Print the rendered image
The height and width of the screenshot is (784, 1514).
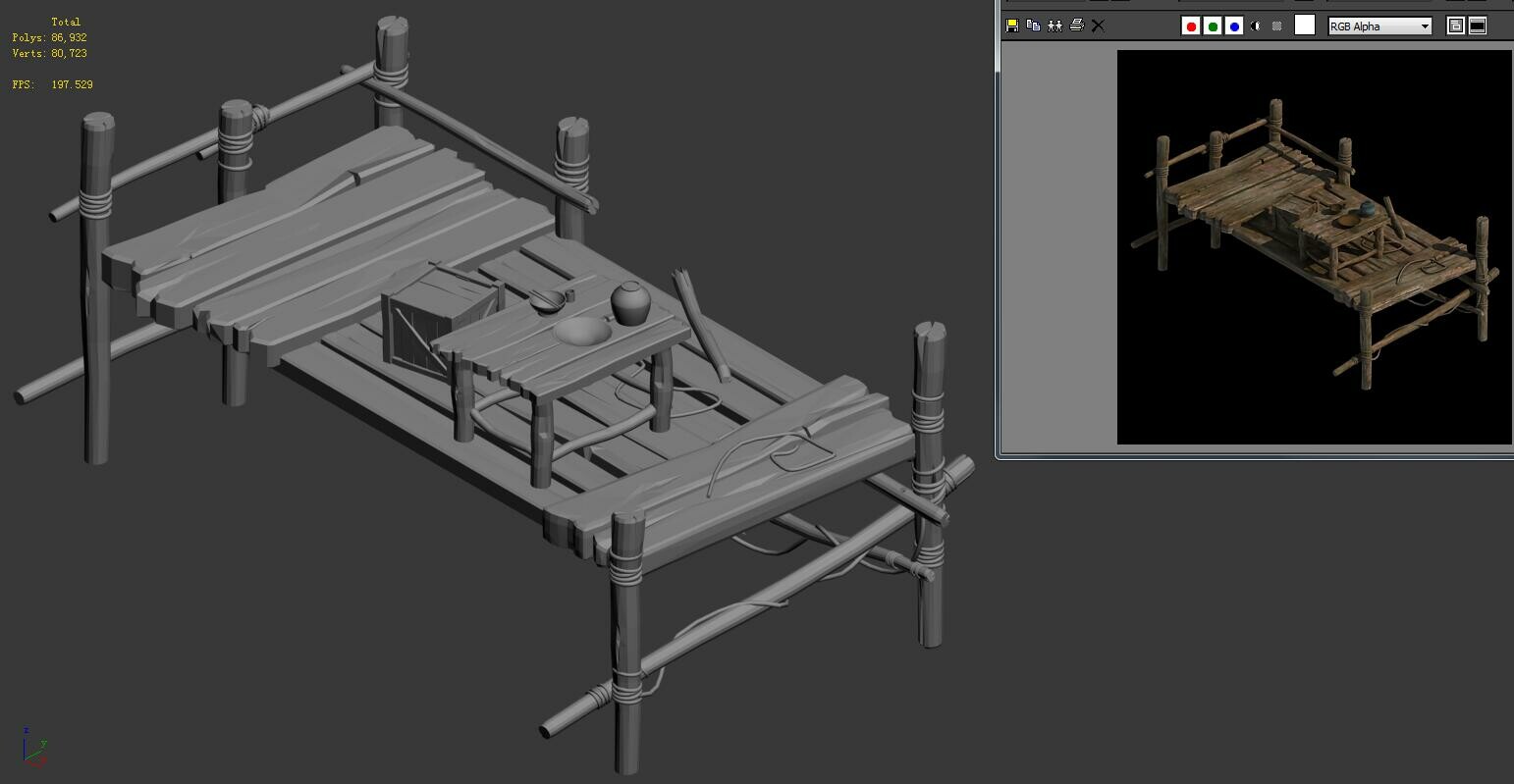1077,26
